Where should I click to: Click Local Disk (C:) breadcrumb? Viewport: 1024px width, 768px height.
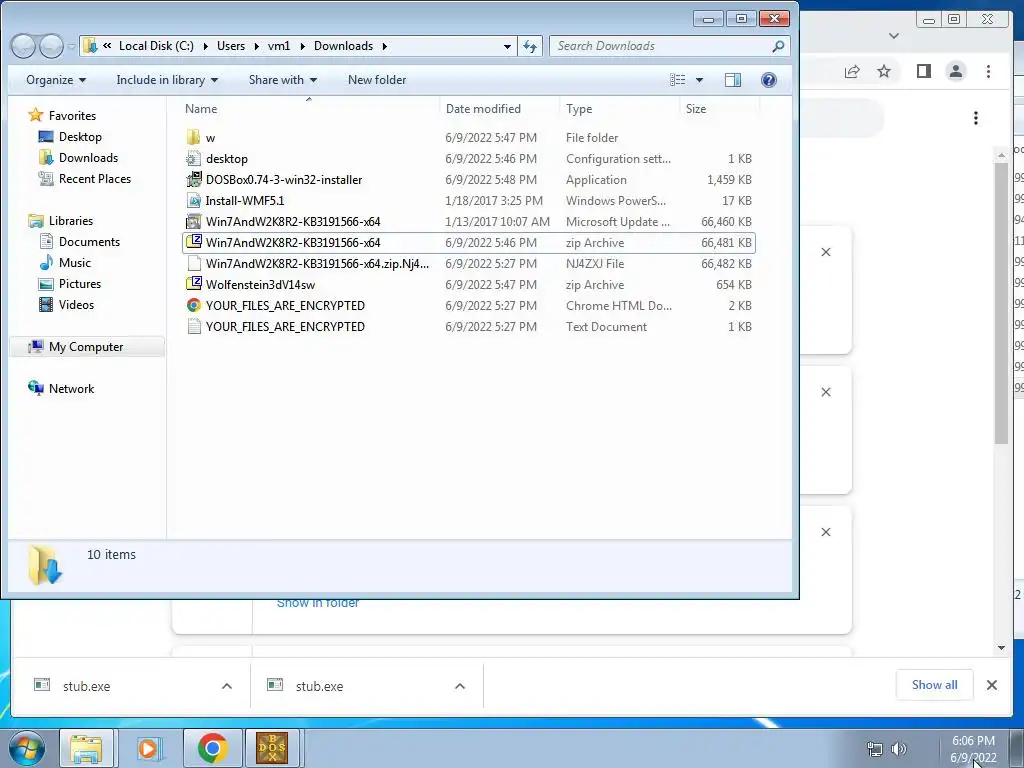point(156,46)
